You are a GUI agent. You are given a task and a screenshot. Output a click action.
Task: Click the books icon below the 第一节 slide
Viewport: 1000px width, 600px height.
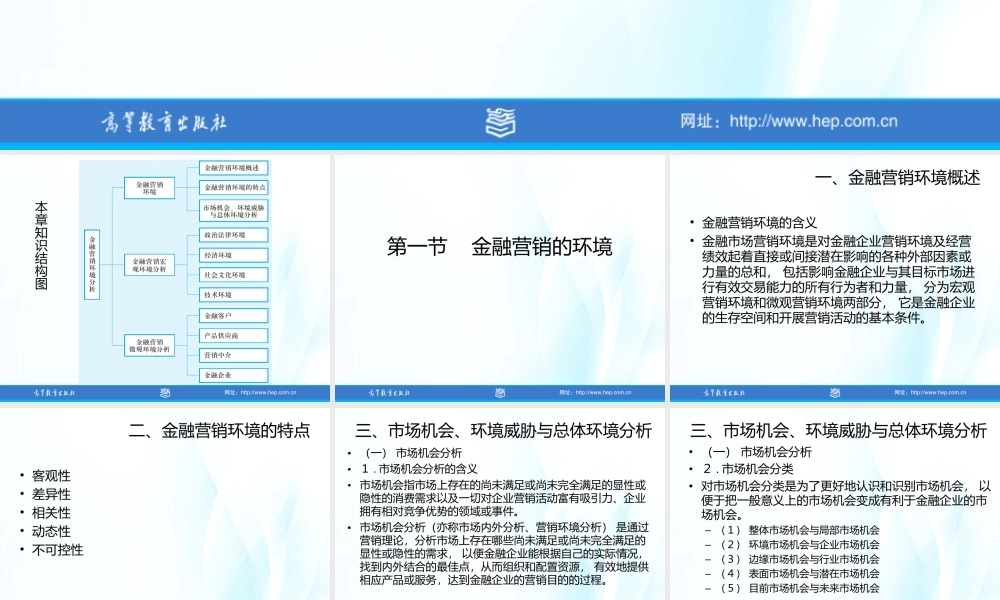(x=497, y=392)
